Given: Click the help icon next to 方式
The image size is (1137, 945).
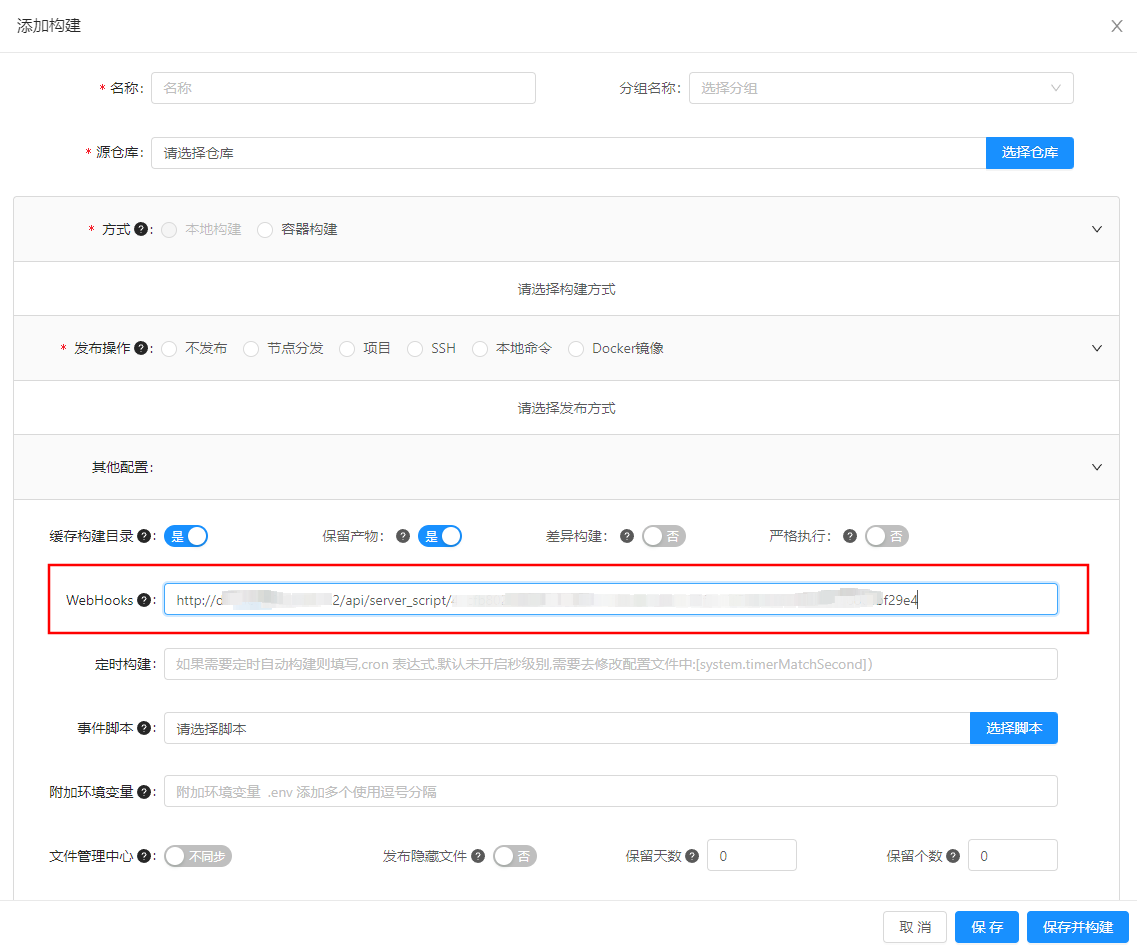Looking at the screenshot, I should [x=141, y=229].
